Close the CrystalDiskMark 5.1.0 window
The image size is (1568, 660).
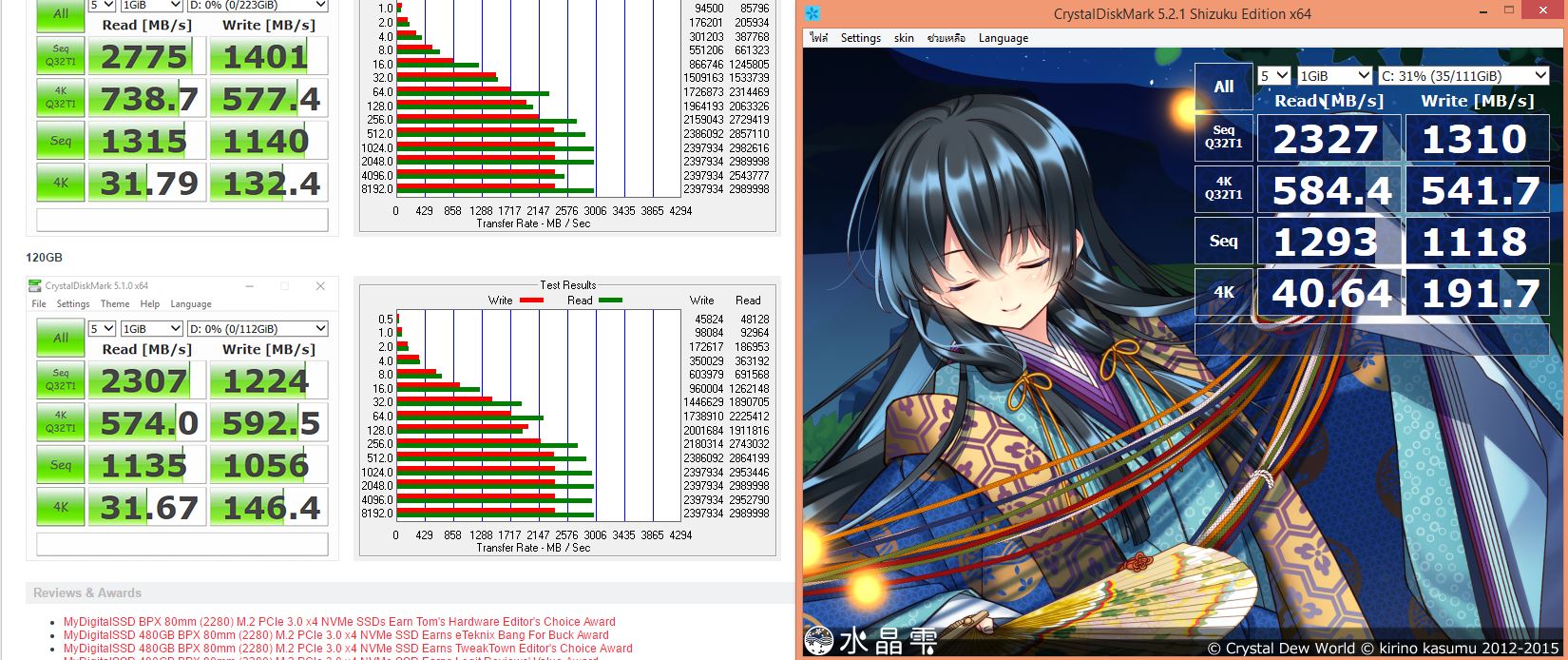pyautogui.click(x=320, y=285)
